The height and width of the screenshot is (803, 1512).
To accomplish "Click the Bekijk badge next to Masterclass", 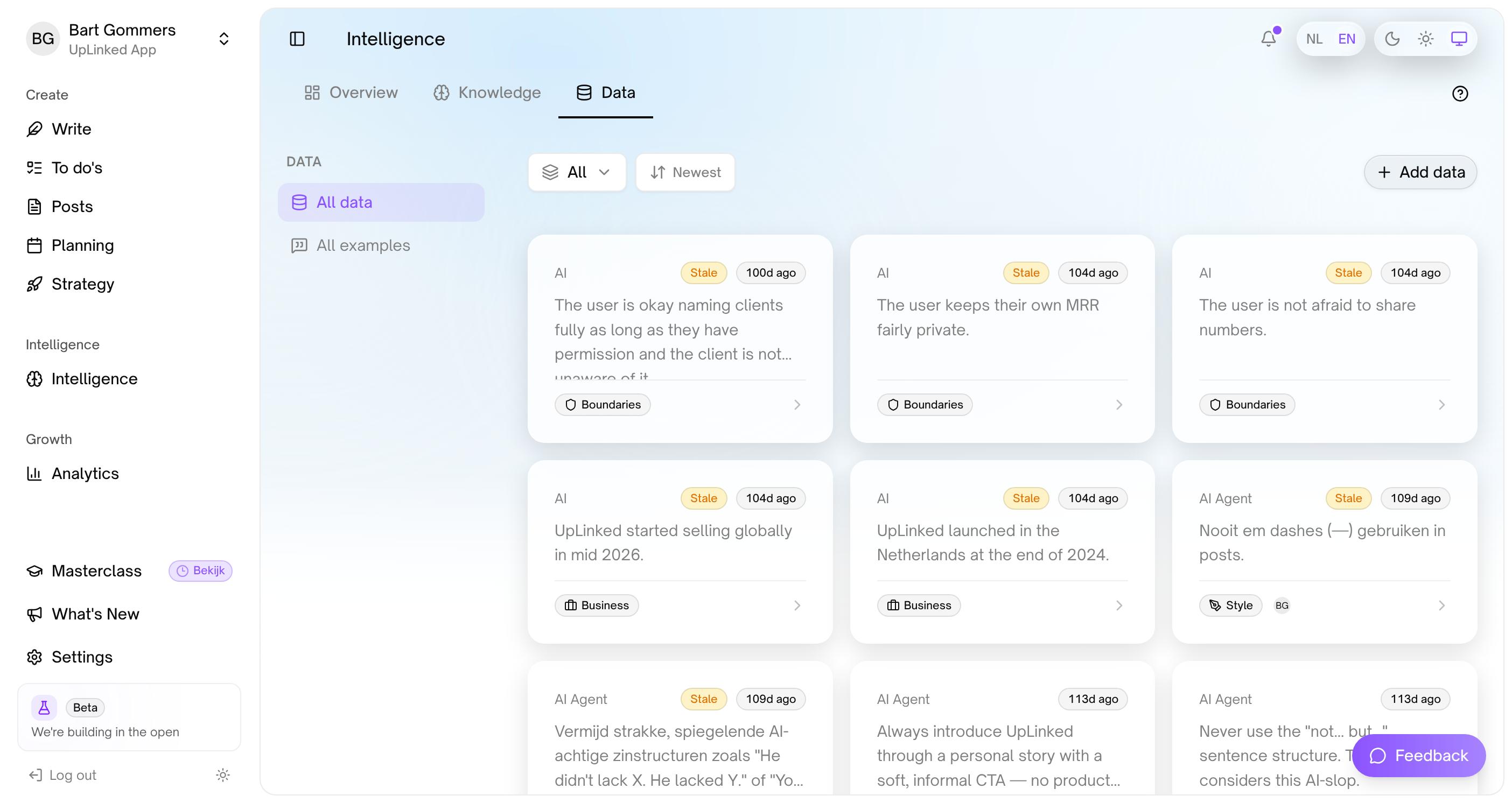I will (201, 570).
